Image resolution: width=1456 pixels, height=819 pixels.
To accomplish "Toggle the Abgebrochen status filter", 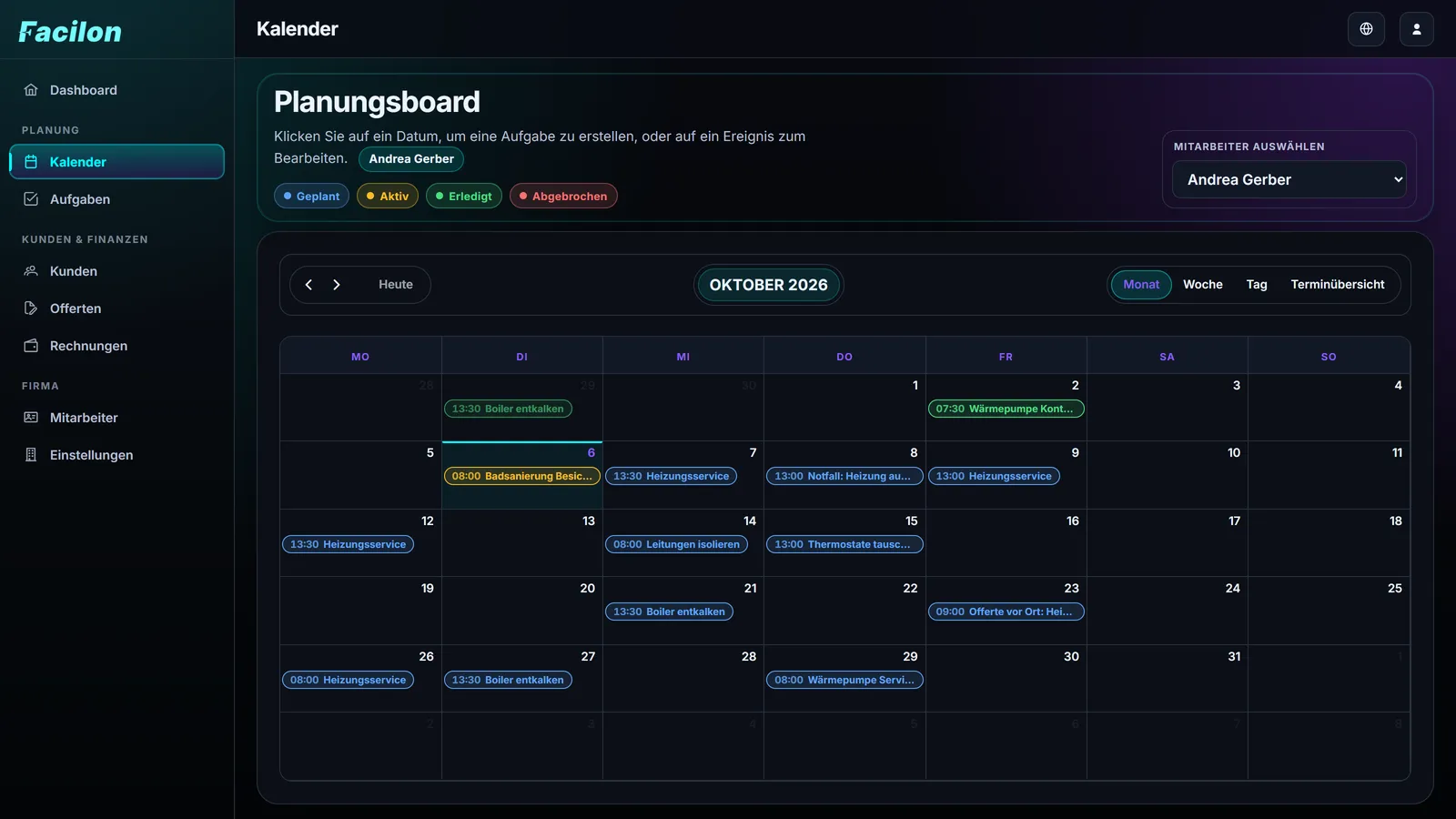I will pos(563,196).
